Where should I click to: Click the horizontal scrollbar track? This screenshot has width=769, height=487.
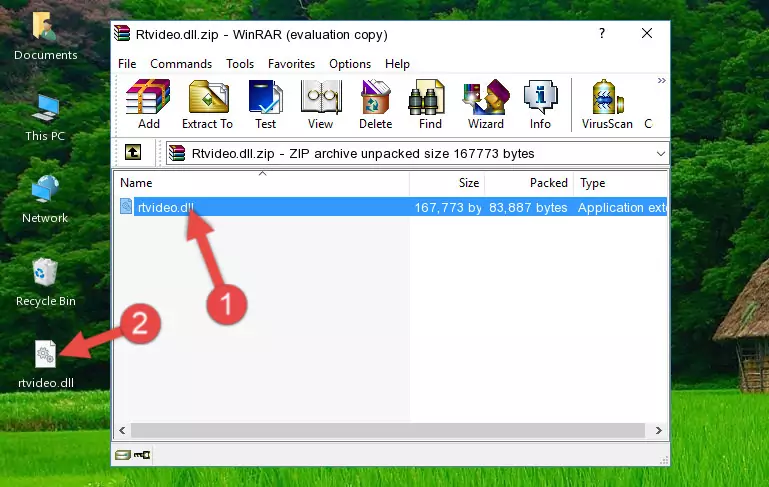tap(387, 431)
